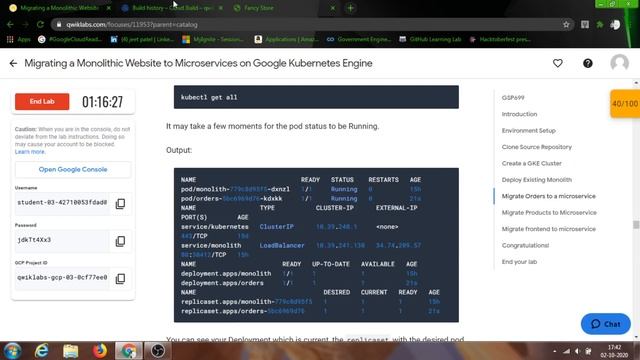Open the user profile avatar
Image resolution: width=640 pixels, height=360 pixels.
click(619, 63)
